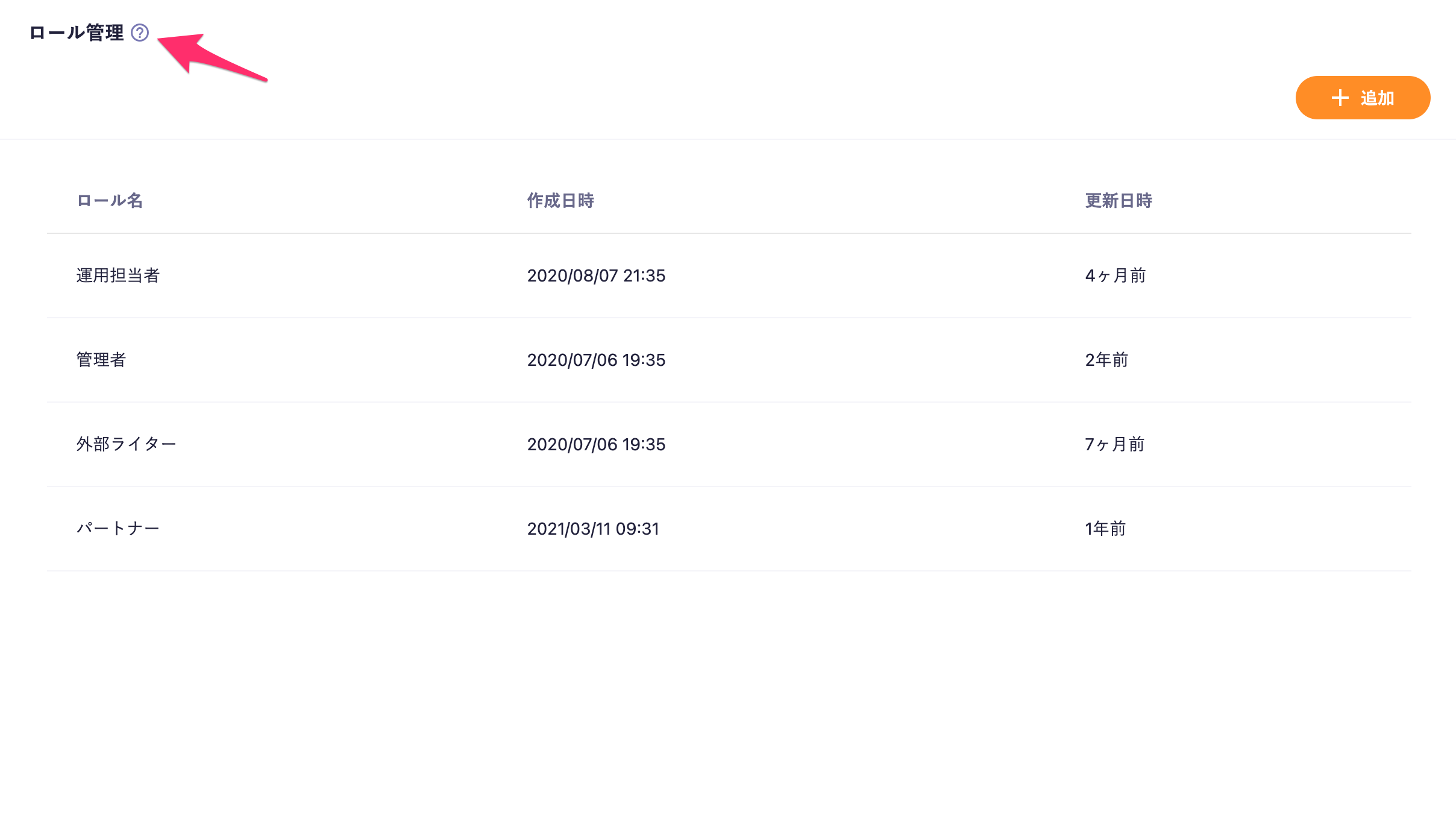This screenshot has width=1456, height=815.
Task: Click the 1年前 updated cell
Action: tap(1105, 529)
